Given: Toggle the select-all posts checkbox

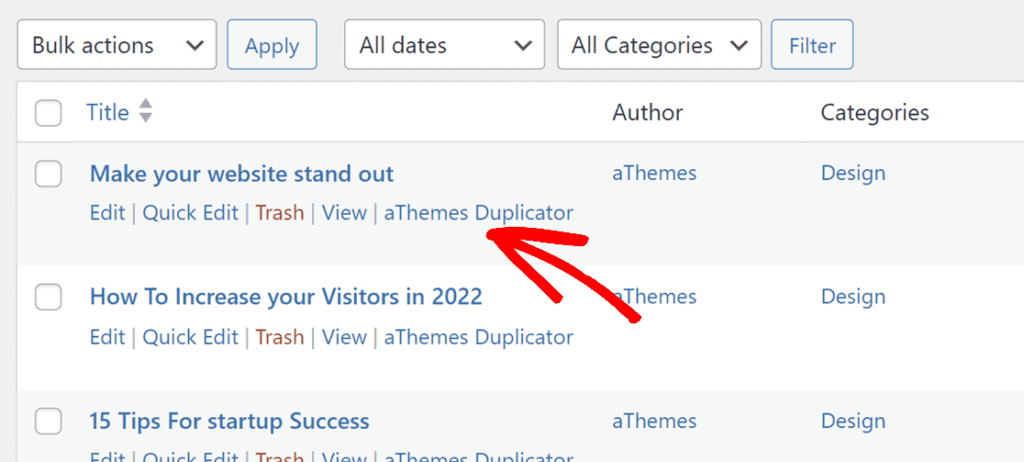Looking at the screenshot, I should [48, 113].
